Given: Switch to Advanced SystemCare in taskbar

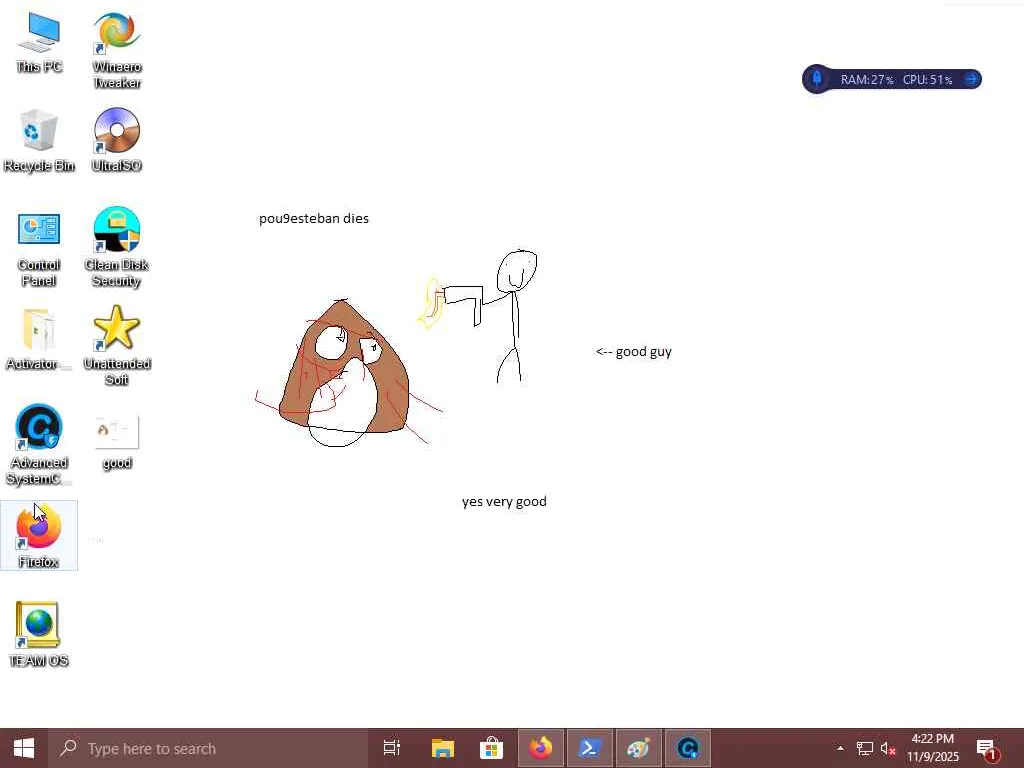Looking at the screenshot, I should tap(688, 748).
